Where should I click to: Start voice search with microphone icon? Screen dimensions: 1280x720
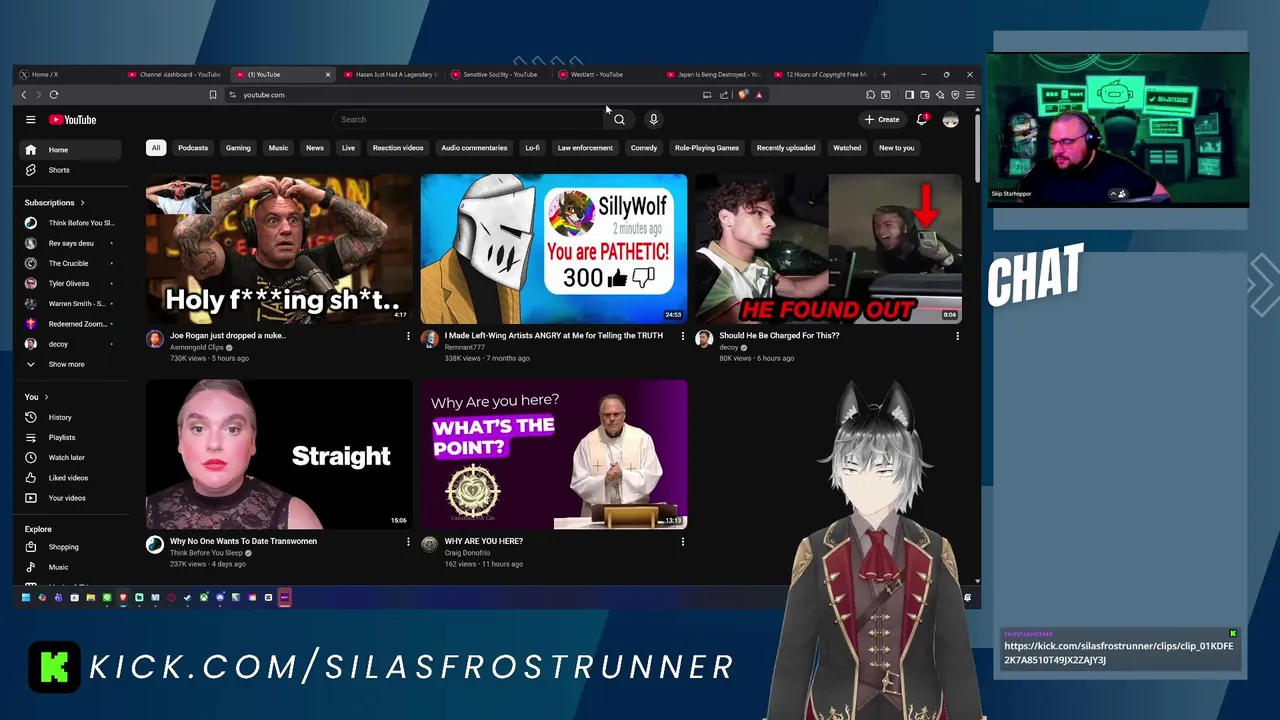pos(653,119)
